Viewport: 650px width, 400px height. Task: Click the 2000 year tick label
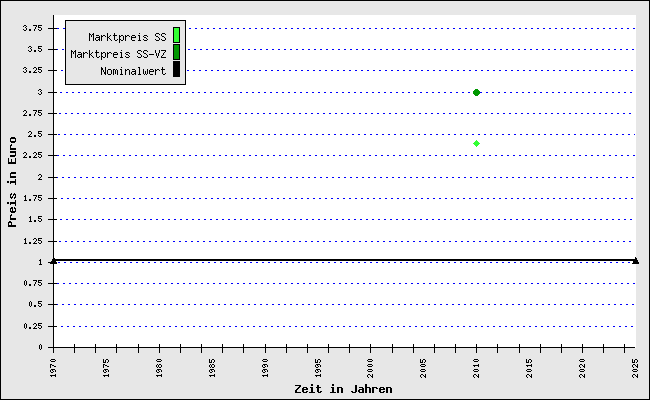click(x=371, y=366)
